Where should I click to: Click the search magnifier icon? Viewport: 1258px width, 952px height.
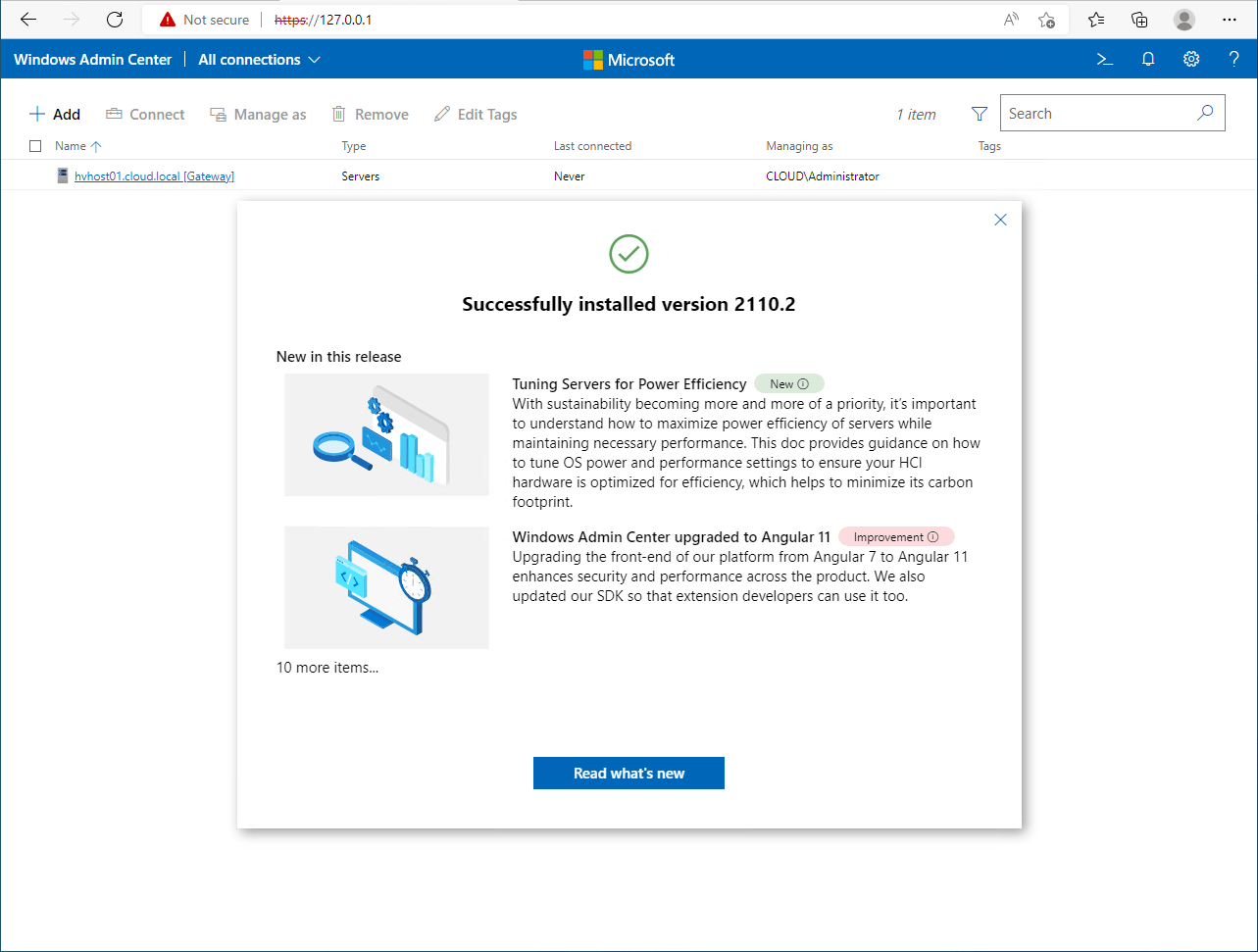click(1205, 113)
